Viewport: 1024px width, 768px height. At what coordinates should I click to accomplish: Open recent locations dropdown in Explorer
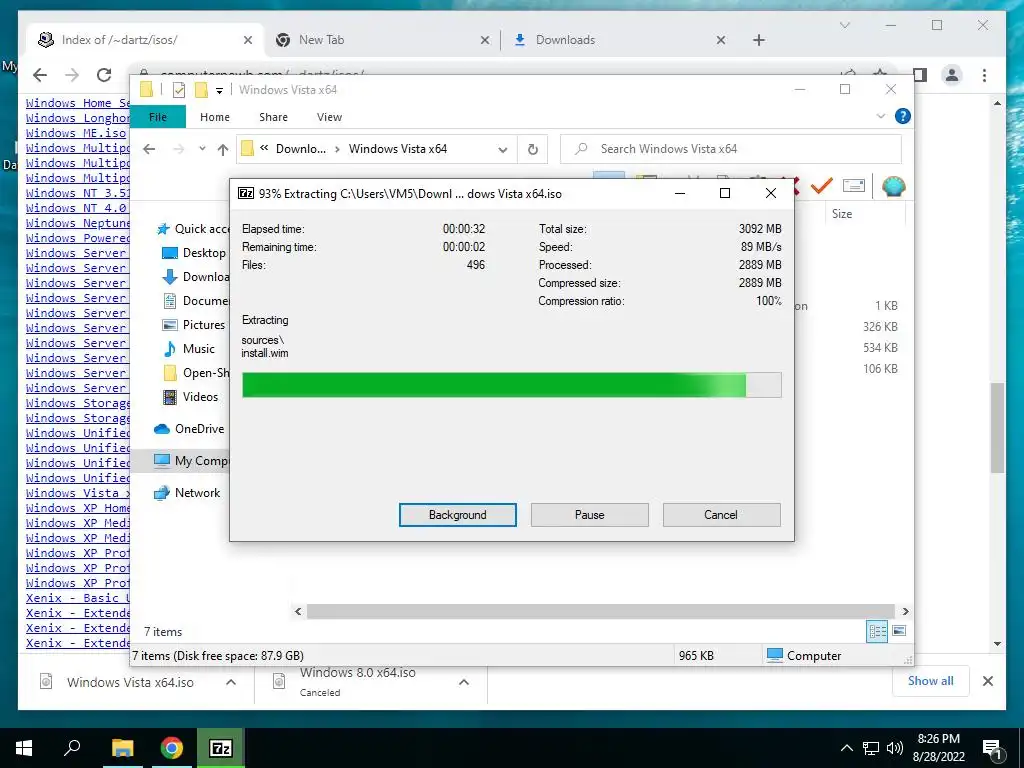tap(202, 149)
